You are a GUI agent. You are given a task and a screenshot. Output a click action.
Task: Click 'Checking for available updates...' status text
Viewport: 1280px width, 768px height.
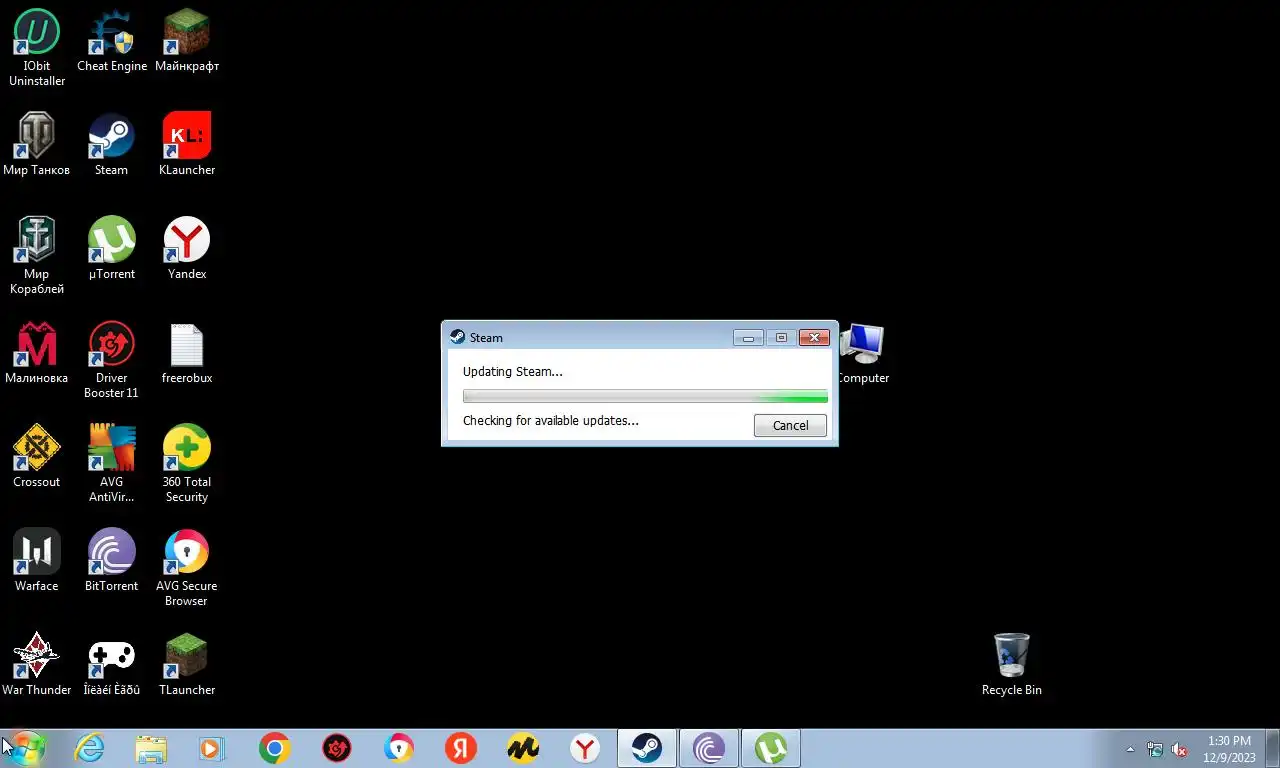pos(551,421)
